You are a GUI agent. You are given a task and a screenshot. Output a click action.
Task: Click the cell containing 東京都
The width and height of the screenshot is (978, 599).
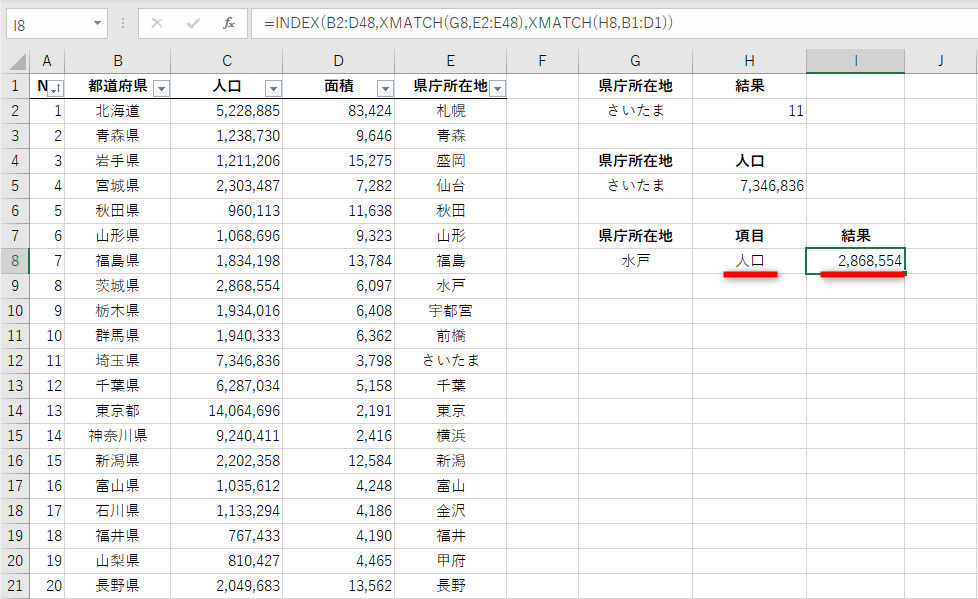click(118, 410)
